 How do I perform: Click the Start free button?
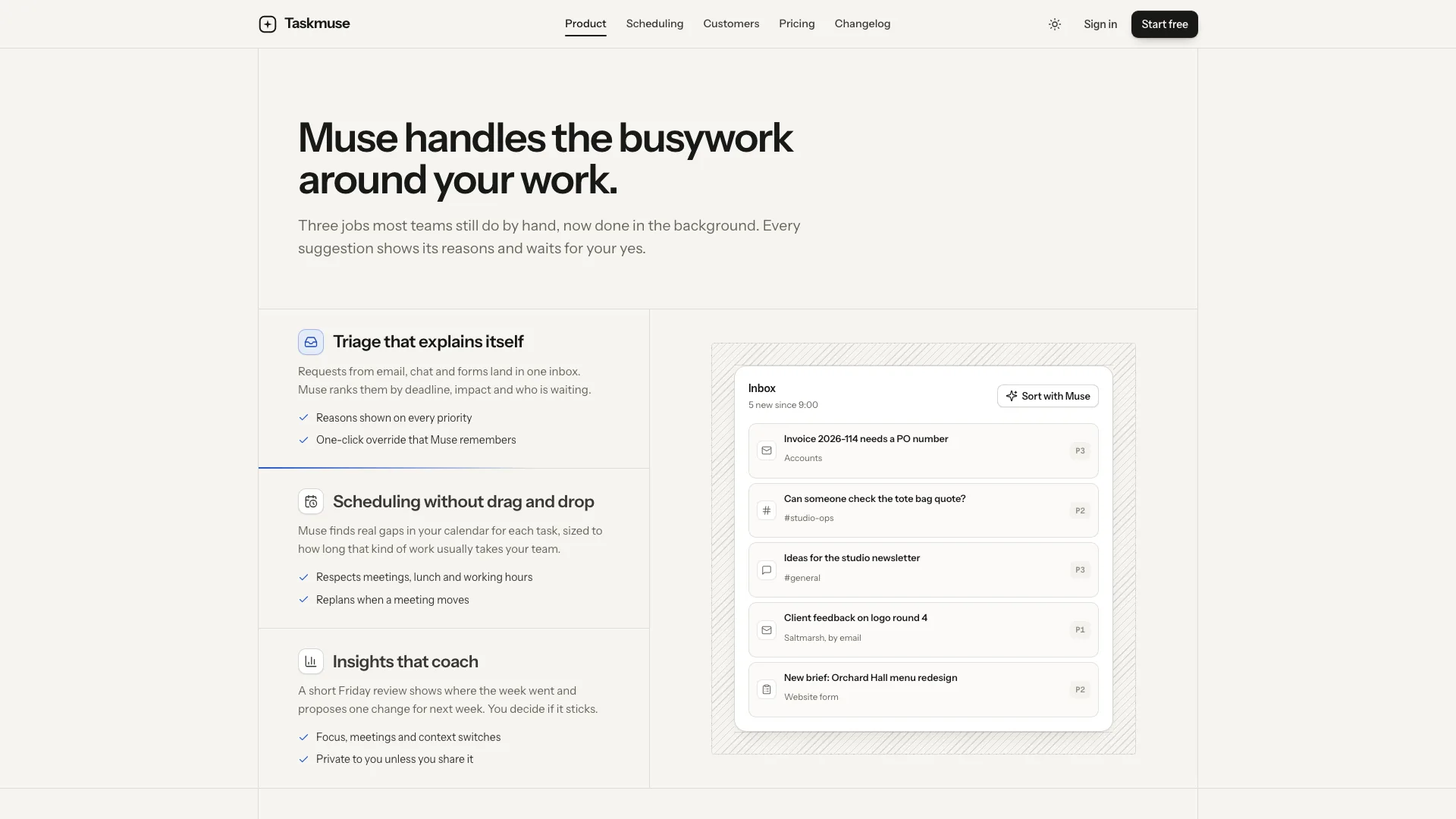click(1164, 24)
